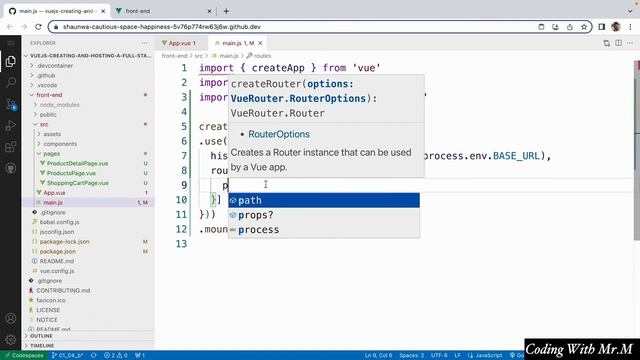Open the Extensions view

click(x=11, y=147)
